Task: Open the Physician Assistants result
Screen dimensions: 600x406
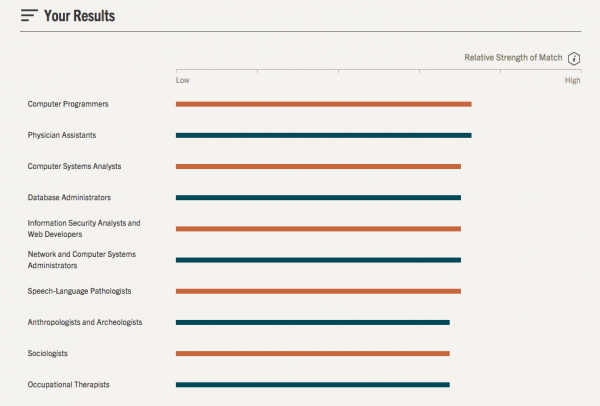Action: coord(62,135)
